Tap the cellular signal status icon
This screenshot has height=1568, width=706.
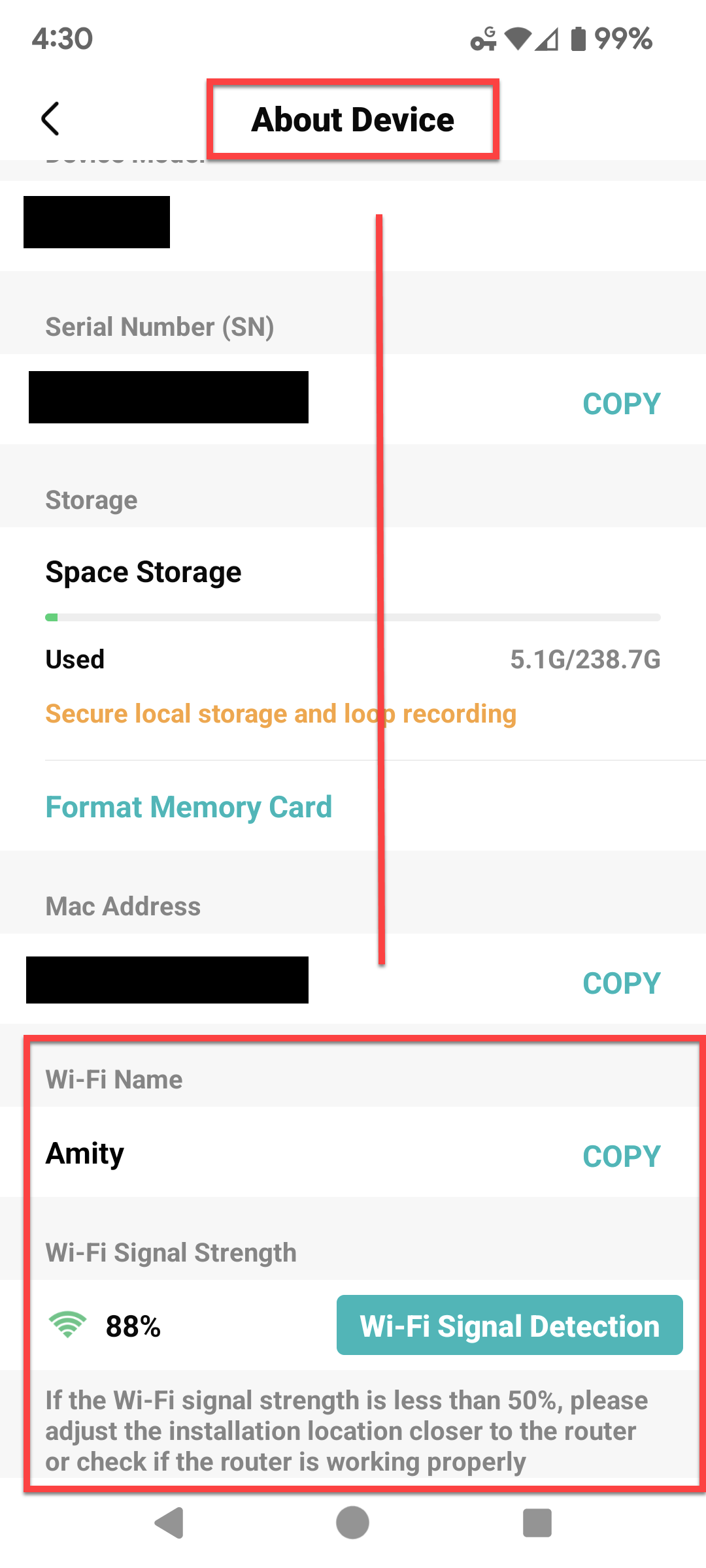click(x=547, y=39)
